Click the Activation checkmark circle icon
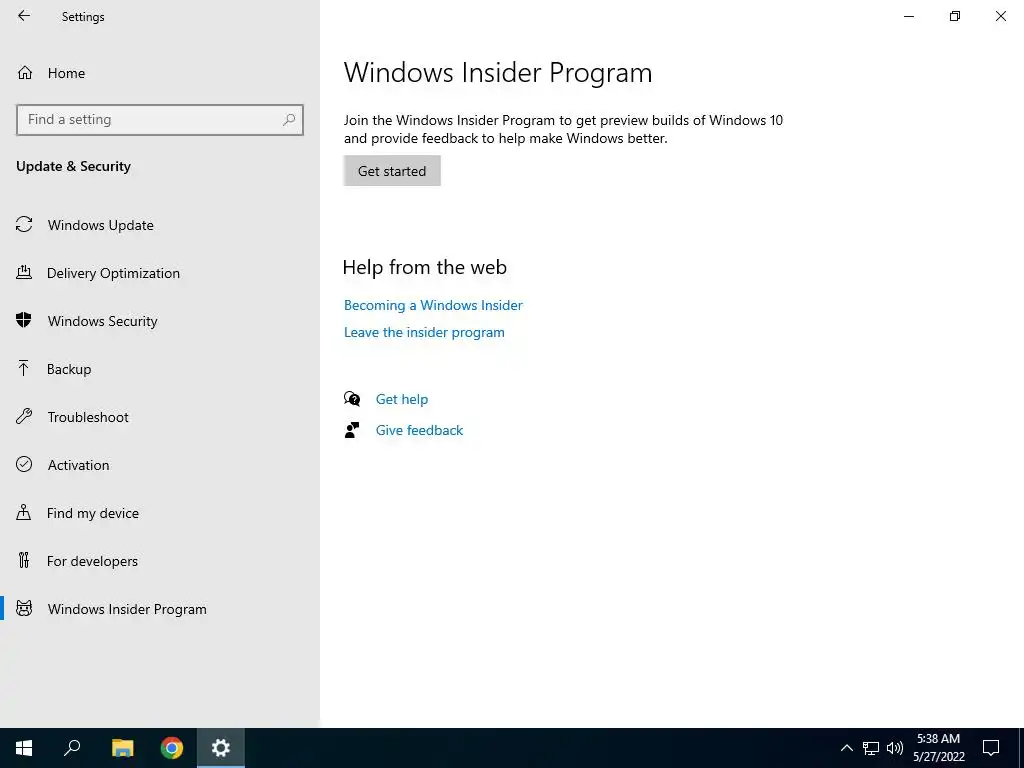This screenshot has height=768, width=1024. tap(24, 464)
